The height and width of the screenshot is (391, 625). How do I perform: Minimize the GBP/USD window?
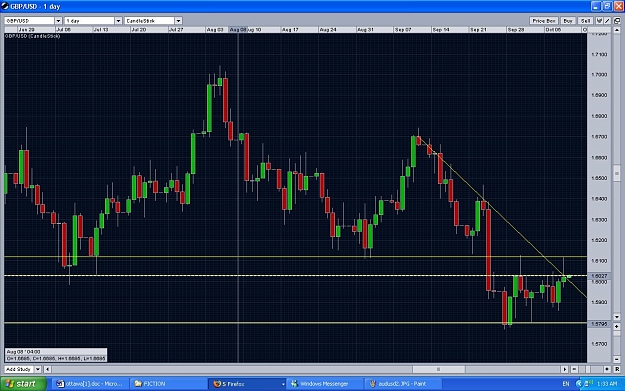(x=596, y=6)
